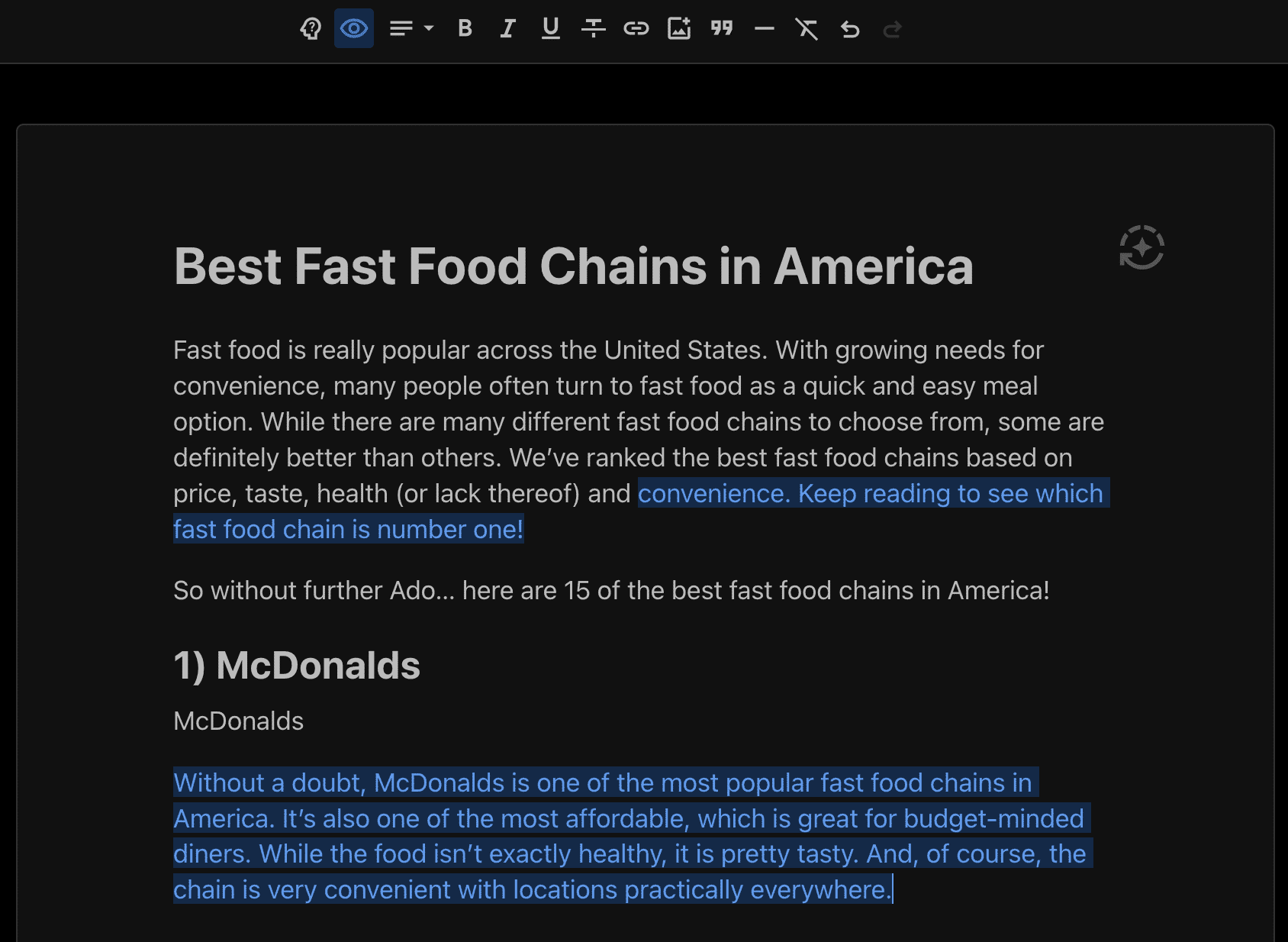Viewport: 1288px width, 942px height.
Task: Click the paragraph starting 'So without further Ado'
Action: [x=610, y=591]
